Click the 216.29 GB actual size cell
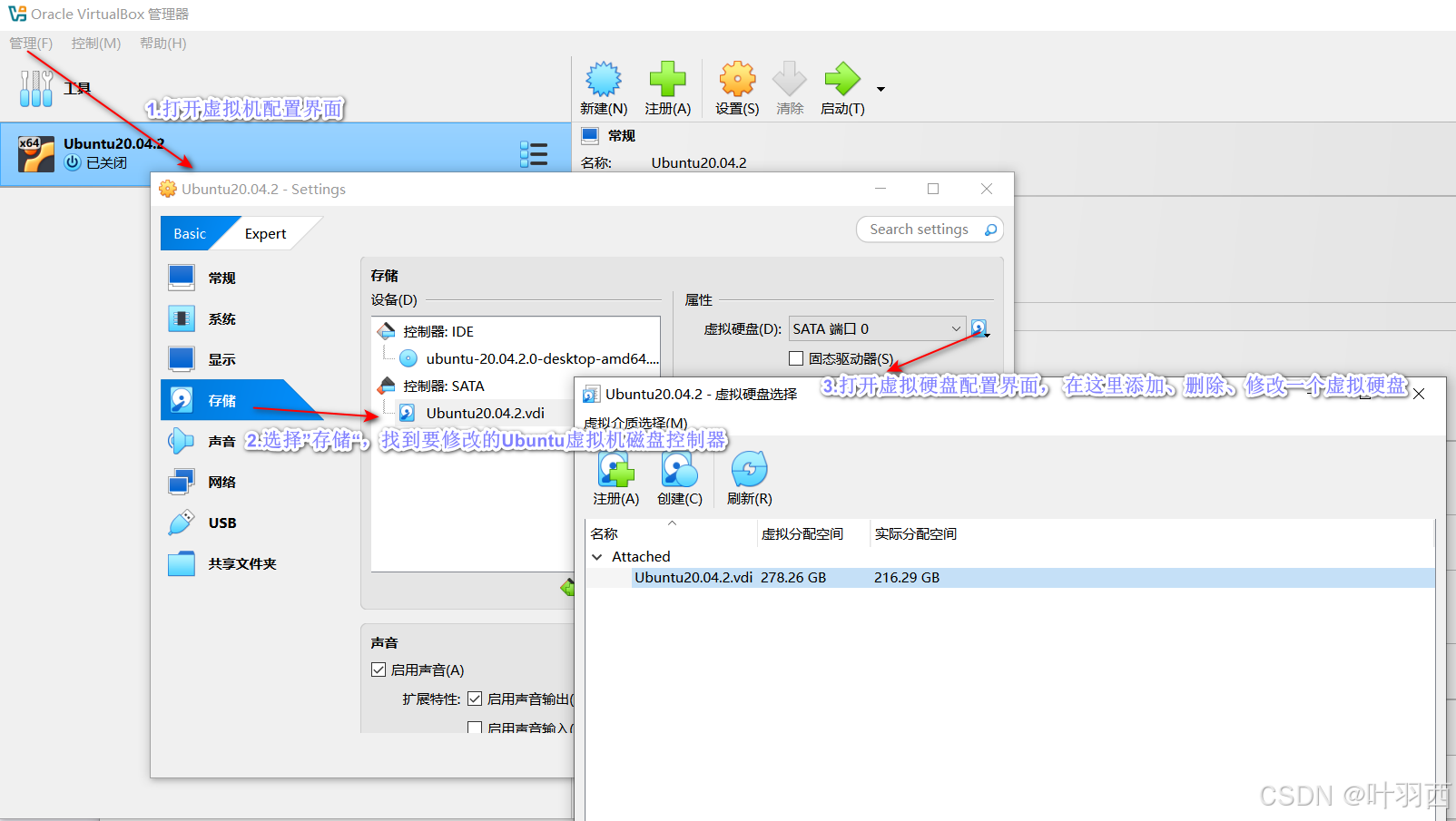The width and height of the screenshot is (1456, 821). pyautogui.click(x=907, y=578)
